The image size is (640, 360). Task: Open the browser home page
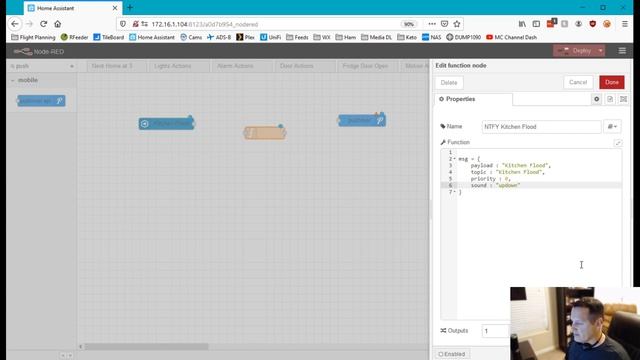(58, 24)
